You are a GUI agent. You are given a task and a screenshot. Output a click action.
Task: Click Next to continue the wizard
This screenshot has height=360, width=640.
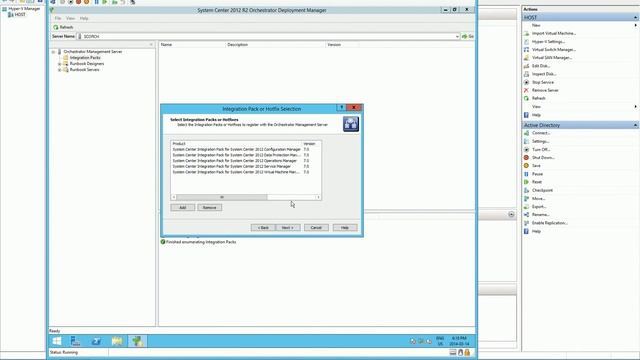[x=288, y=227]
